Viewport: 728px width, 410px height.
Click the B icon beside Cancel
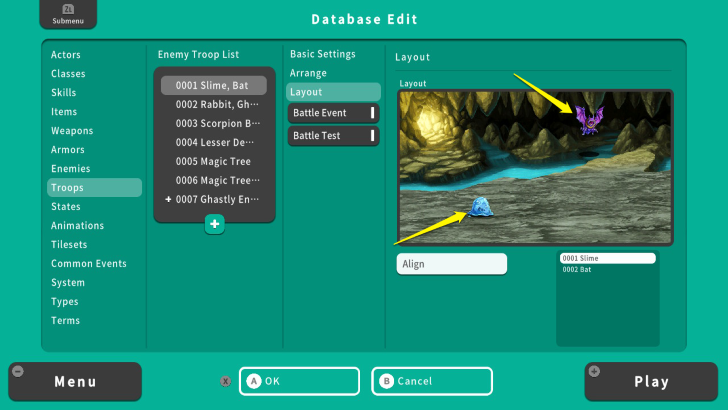click(x=387, y=381)
